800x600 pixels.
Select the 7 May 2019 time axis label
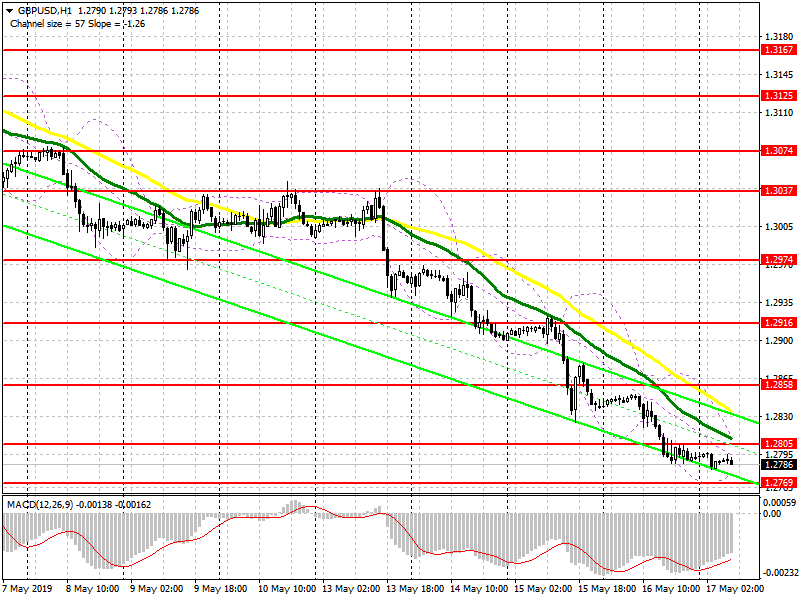pos(27,588)
